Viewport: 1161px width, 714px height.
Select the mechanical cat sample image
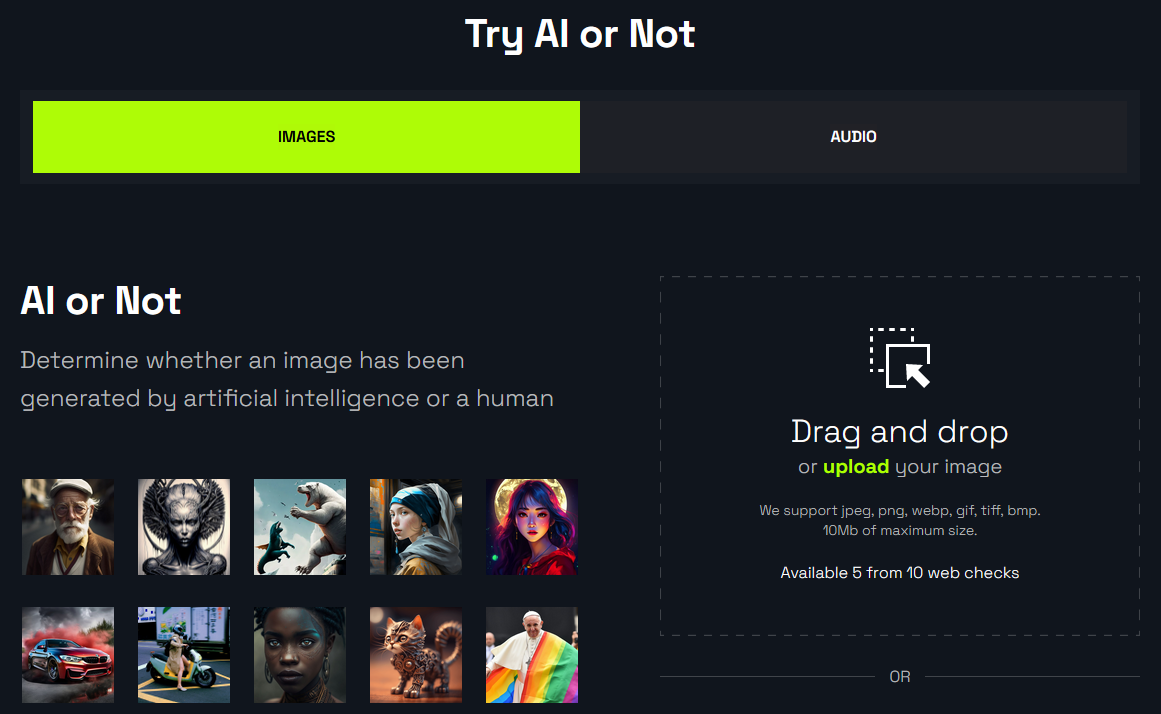[x=416, y=655]
